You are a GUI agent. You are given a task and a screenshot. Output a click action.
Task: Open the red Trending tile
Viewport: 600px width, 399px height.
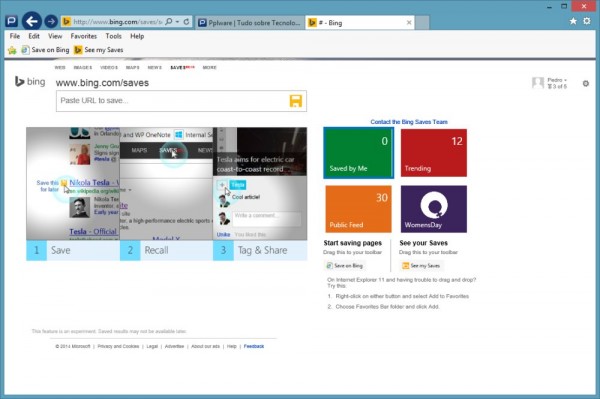click(434, 153)
